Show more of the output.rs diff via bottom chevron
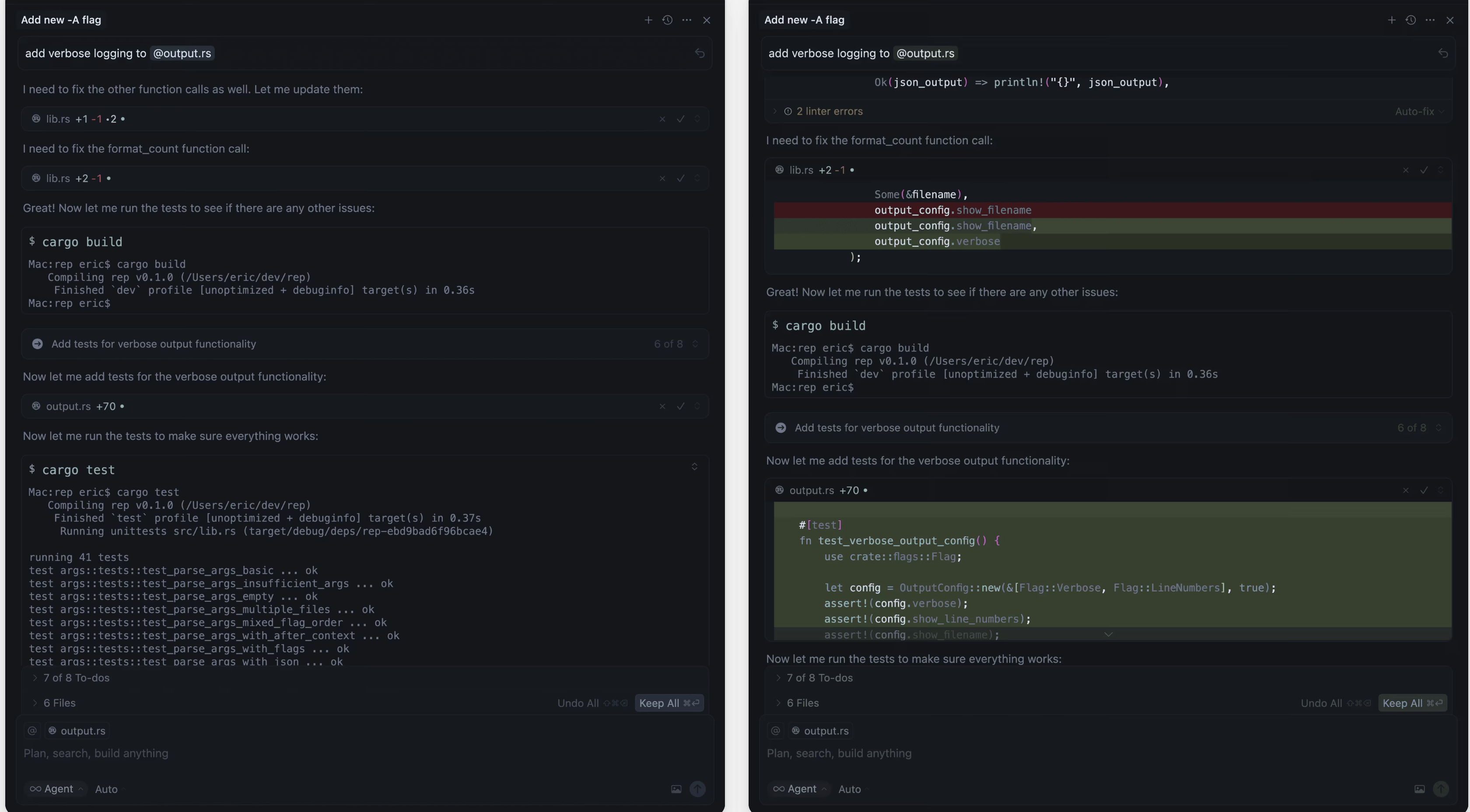This screenshot has width=1470, height=812. [x=1108, y=634]
